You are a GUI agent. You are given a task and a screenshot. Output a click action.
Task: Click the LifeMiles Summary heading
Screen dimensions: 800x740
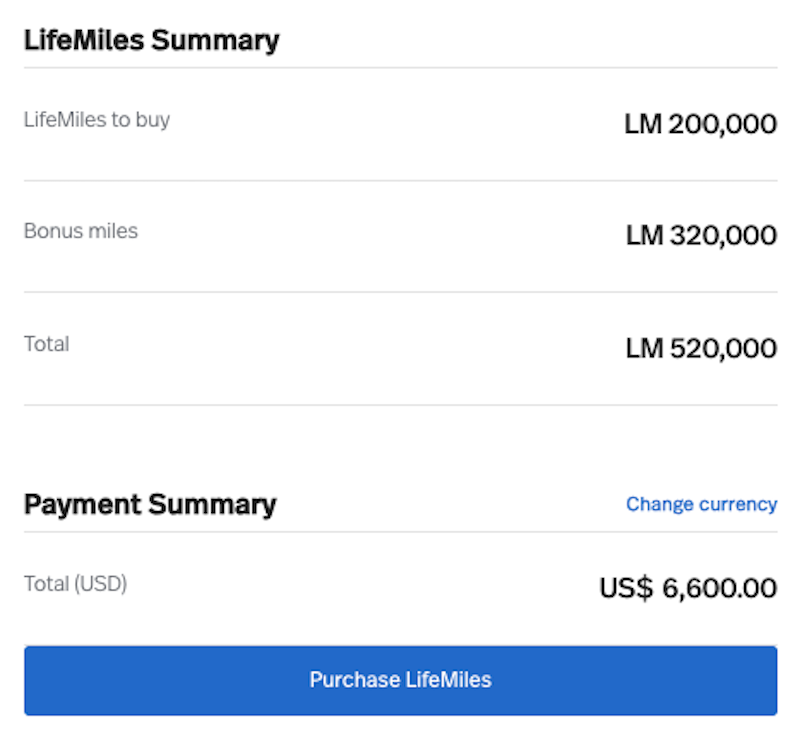(151, 40)
